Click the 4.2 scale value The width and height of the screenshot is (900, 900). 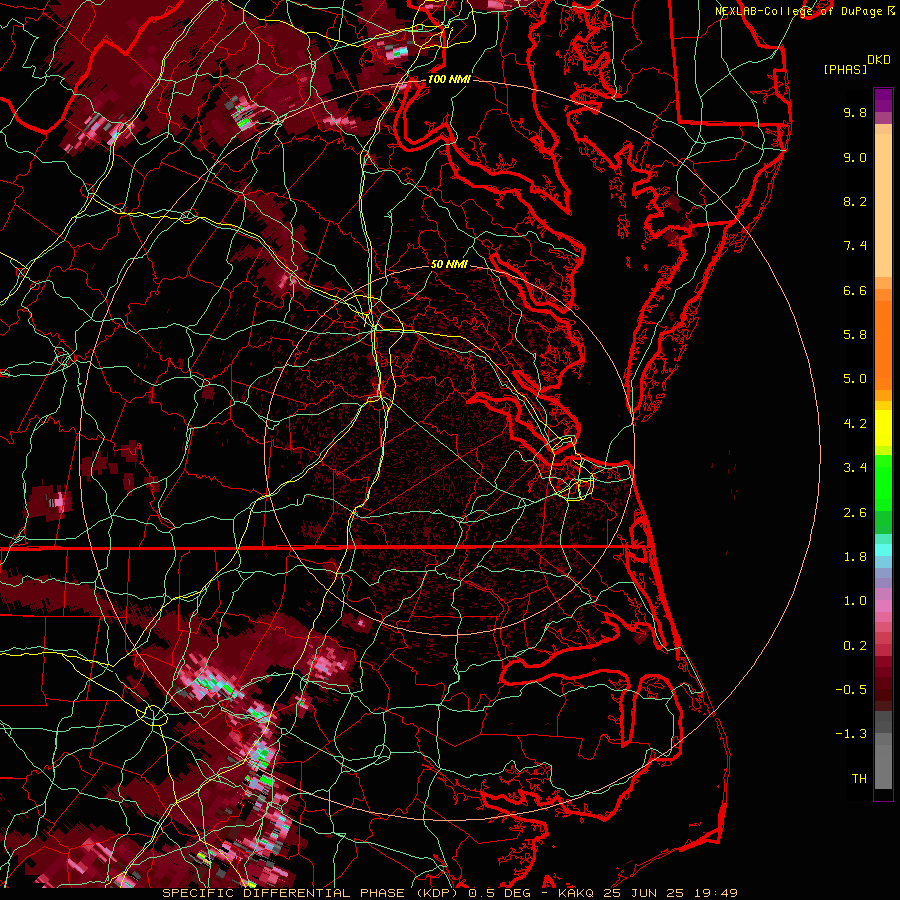pyautogui.click(x=855, y=424)
